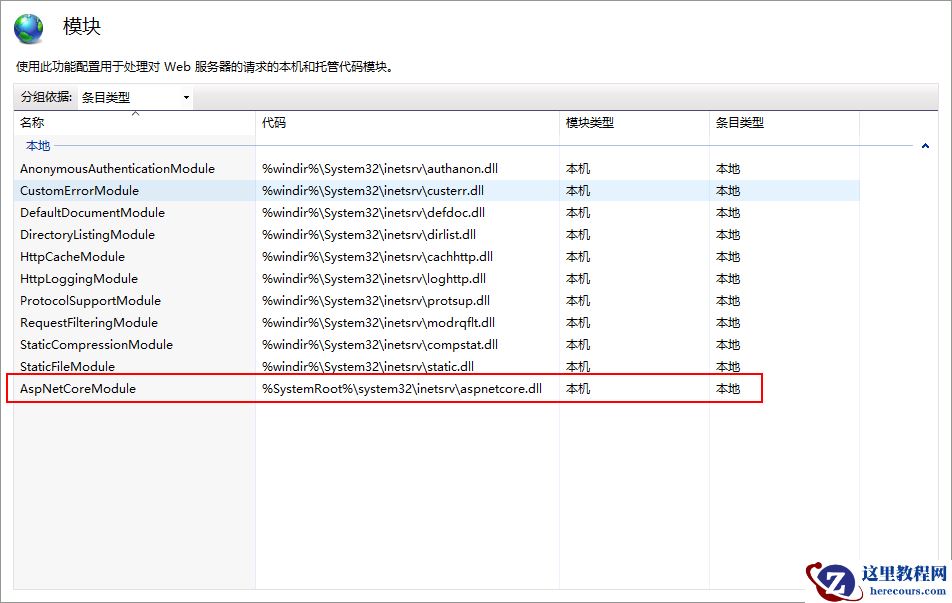Select the CustomErrorModule row
The image size is (952, 603).
pos(78,190)
